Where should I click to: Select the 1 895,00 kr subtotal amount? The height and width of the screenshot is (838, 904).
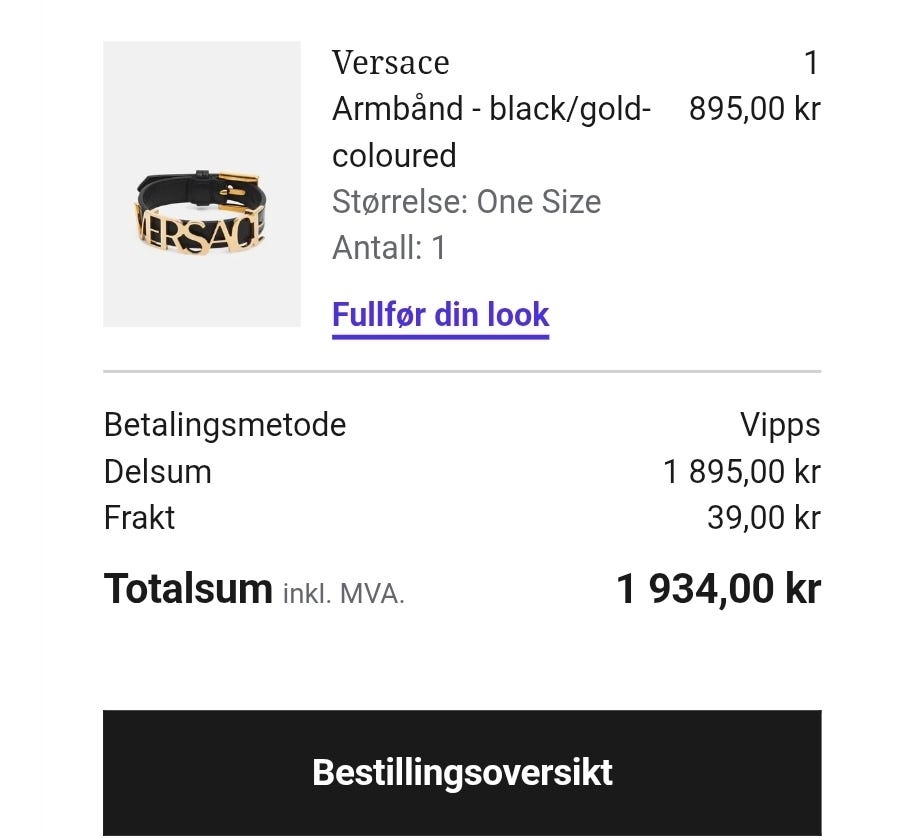pyautogui.click(x=742, y=471)
